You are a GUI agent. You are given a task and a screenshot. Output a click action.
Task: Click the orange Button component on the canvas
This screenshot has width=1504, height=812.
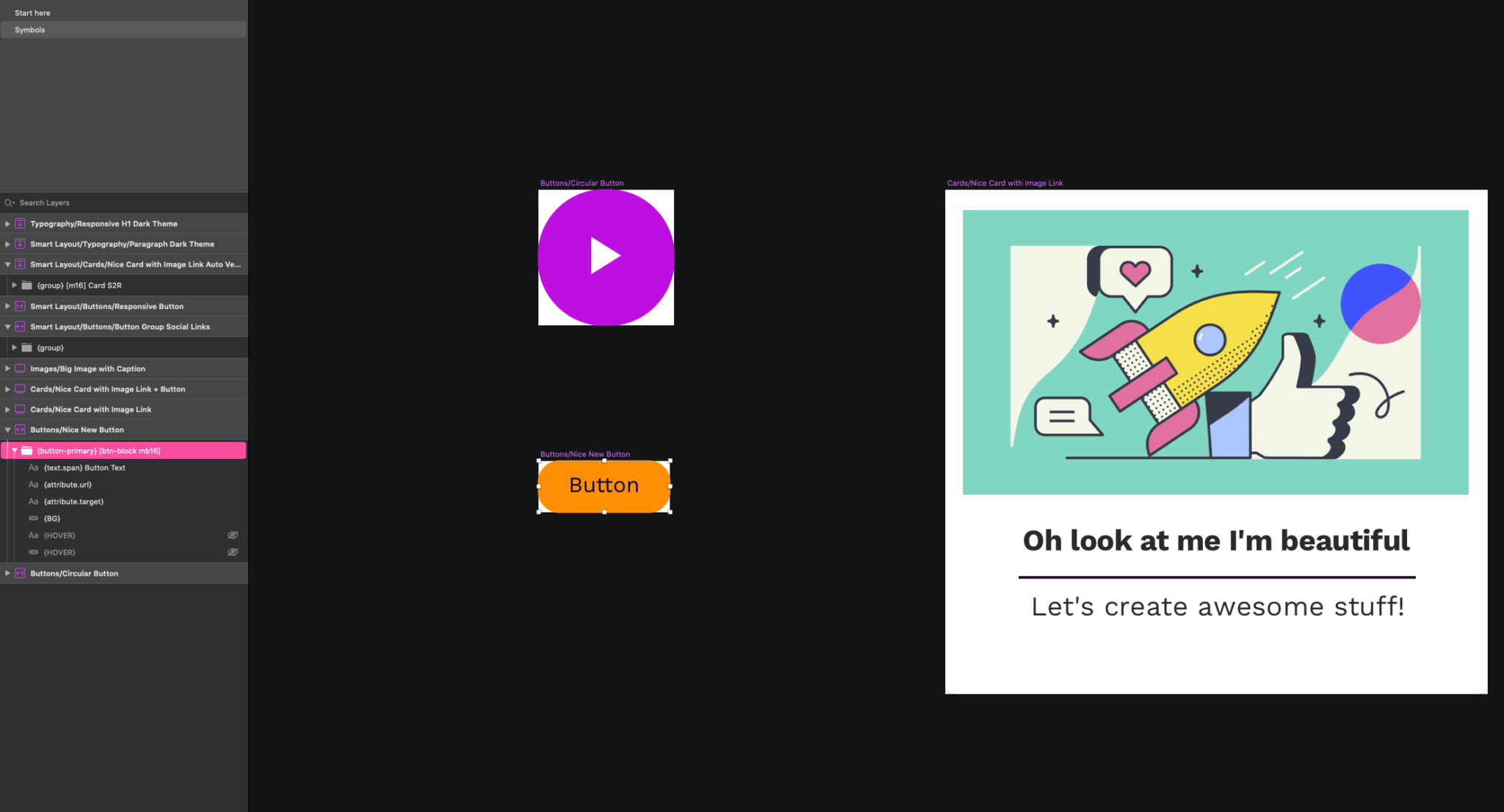603,485
